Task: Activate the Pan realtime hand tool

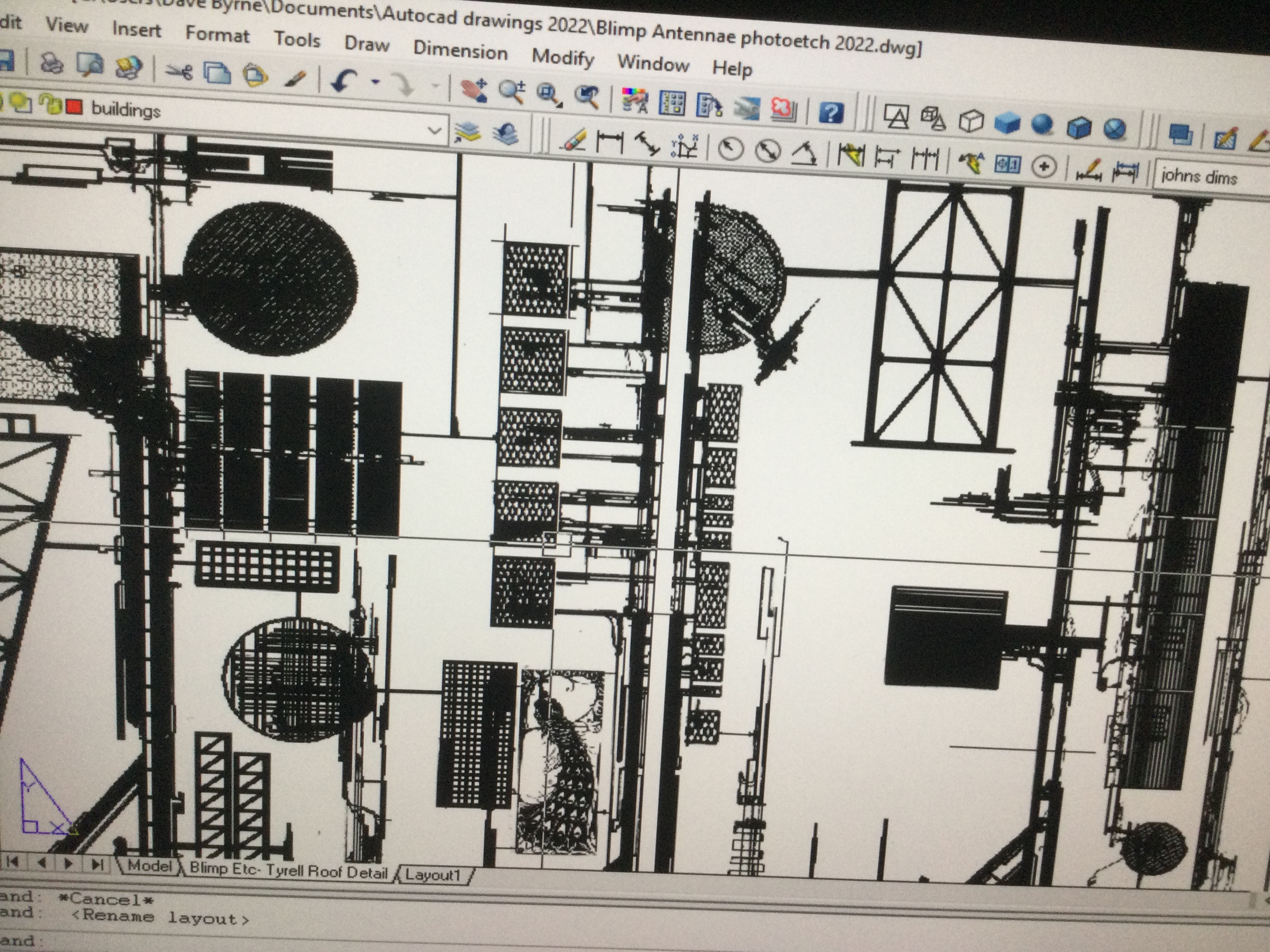Action: (474, 90)
